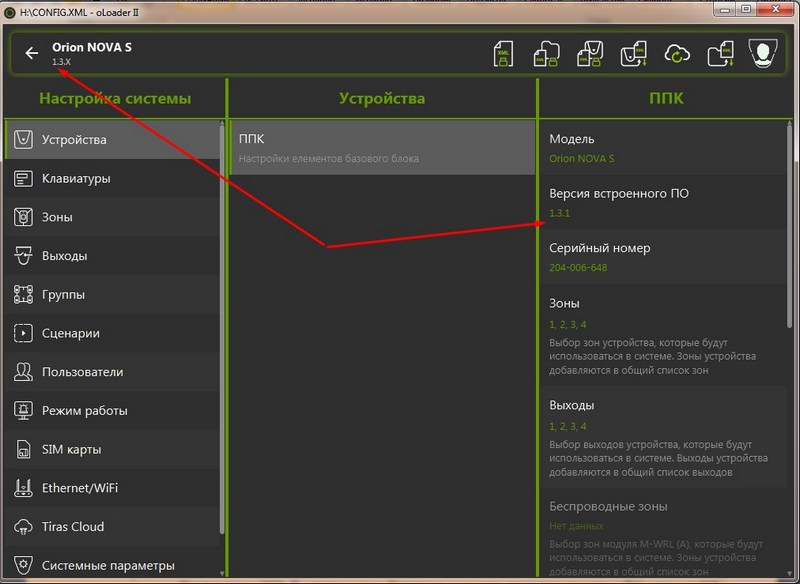Click the Настройка системы column heading
The height and width of the screenshot is (584, 800).
click(x=115, y=98)
